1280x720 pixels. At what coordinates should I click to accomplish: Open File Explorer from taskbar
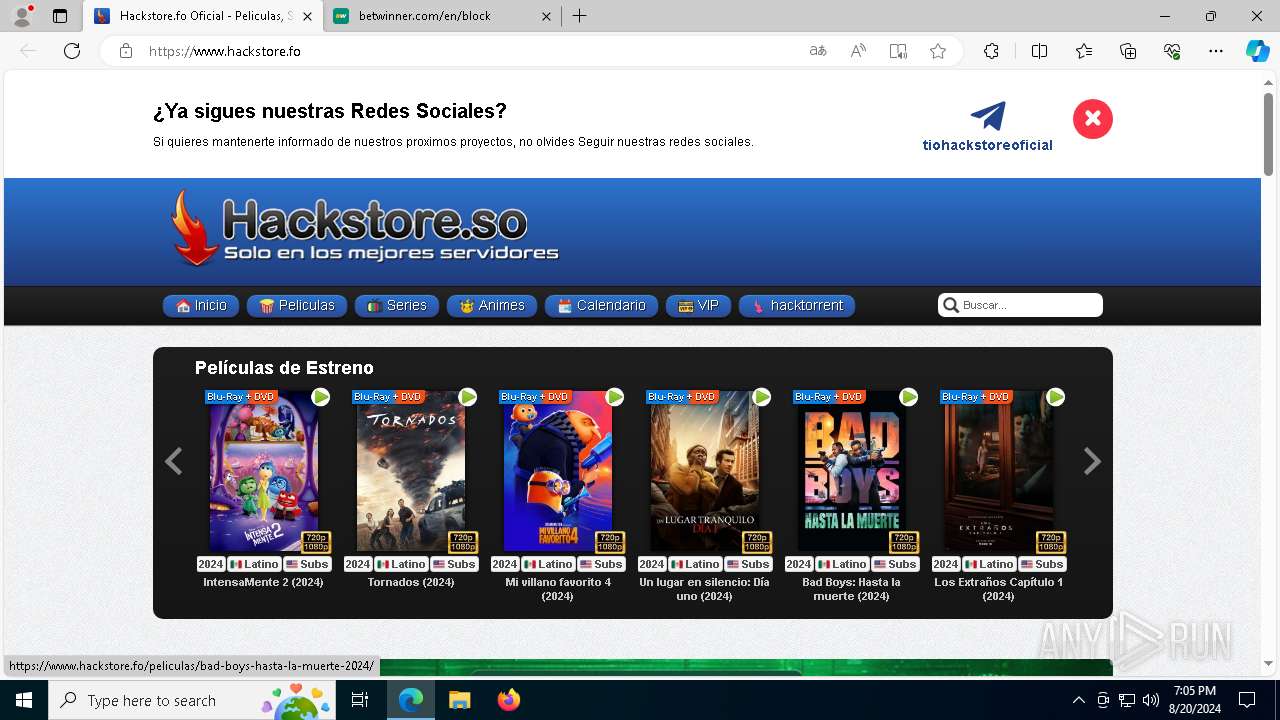459,700
